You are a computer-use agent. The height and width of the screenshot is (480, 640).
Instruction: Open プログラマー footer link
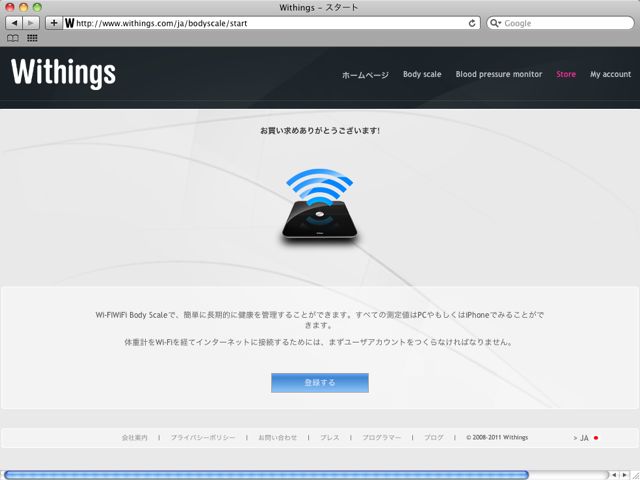[x=382, y=438]
